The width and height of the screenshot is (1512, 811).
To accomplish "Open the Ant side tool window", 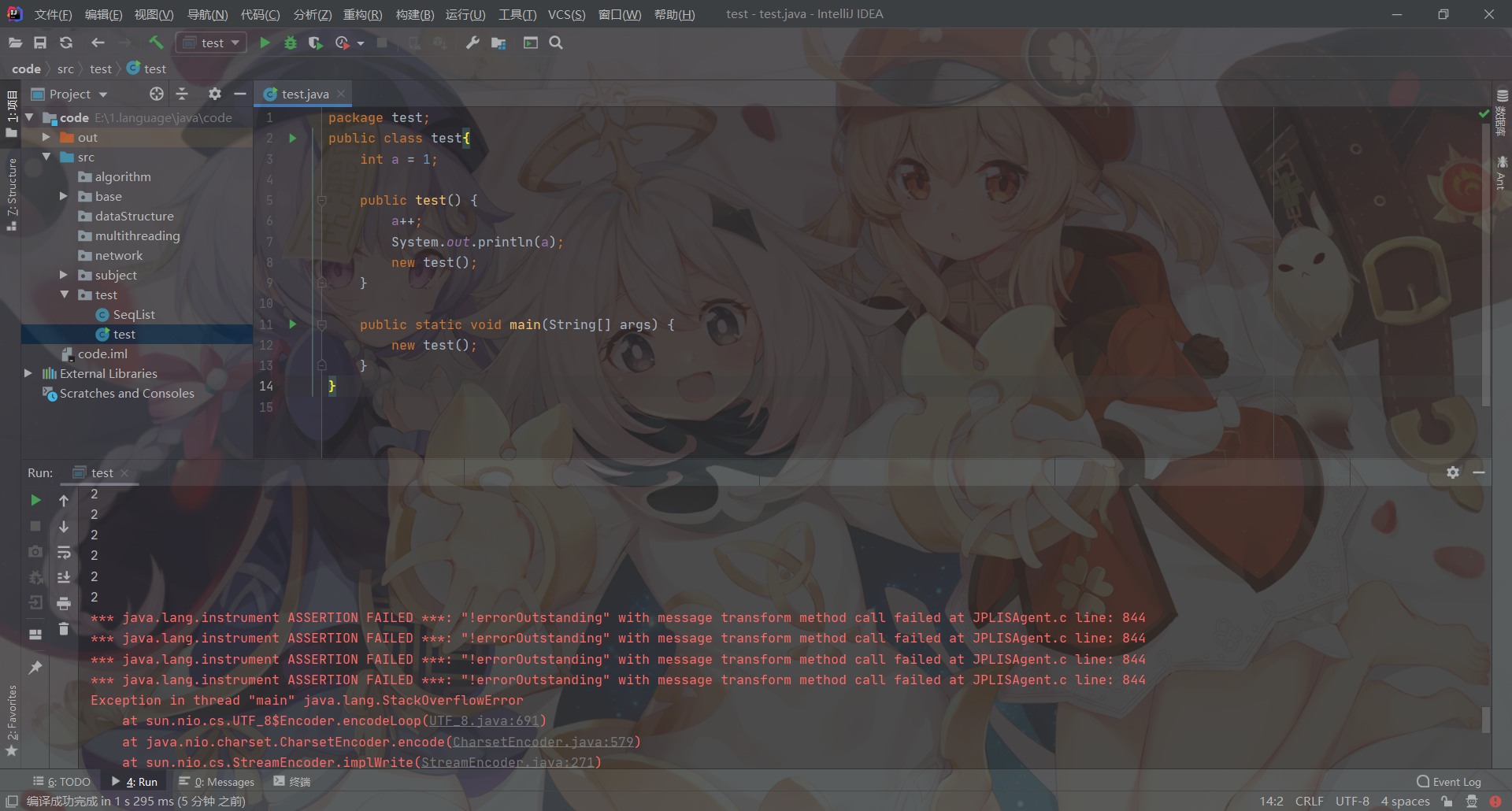I will pyautogui.click(x=1501, y=172).
